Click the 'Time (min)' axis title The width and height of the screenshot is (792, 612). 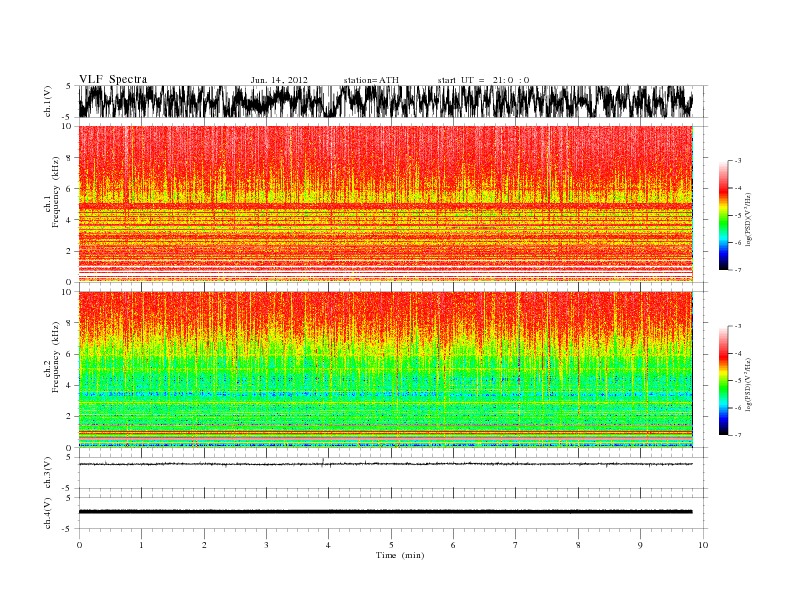tap(400, 555)
